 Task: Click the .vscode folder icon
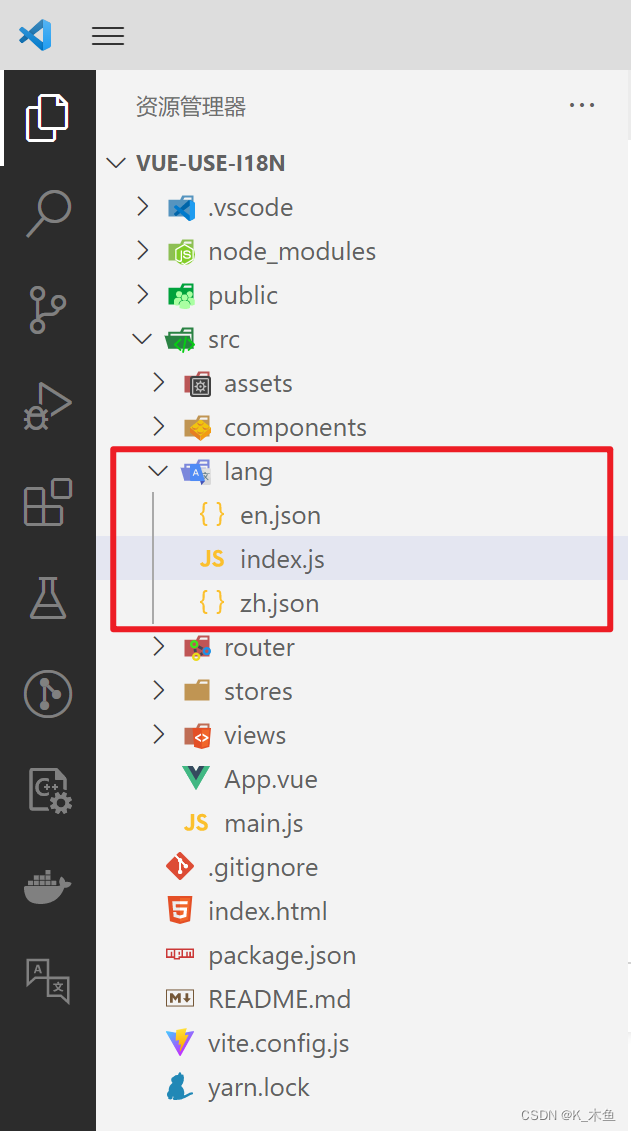click(x=182, y=208)
